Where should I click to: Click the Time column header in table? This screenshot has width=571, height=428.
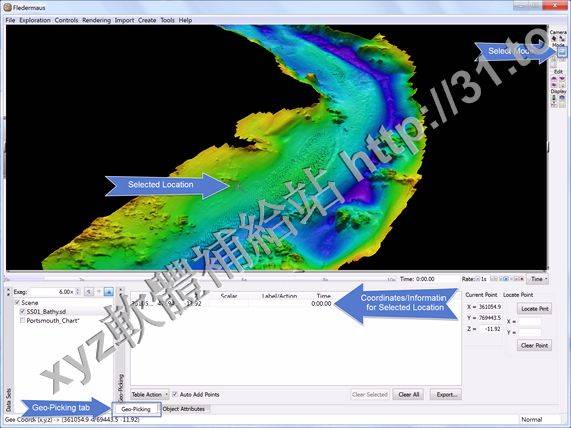click(x=323, y=296)
